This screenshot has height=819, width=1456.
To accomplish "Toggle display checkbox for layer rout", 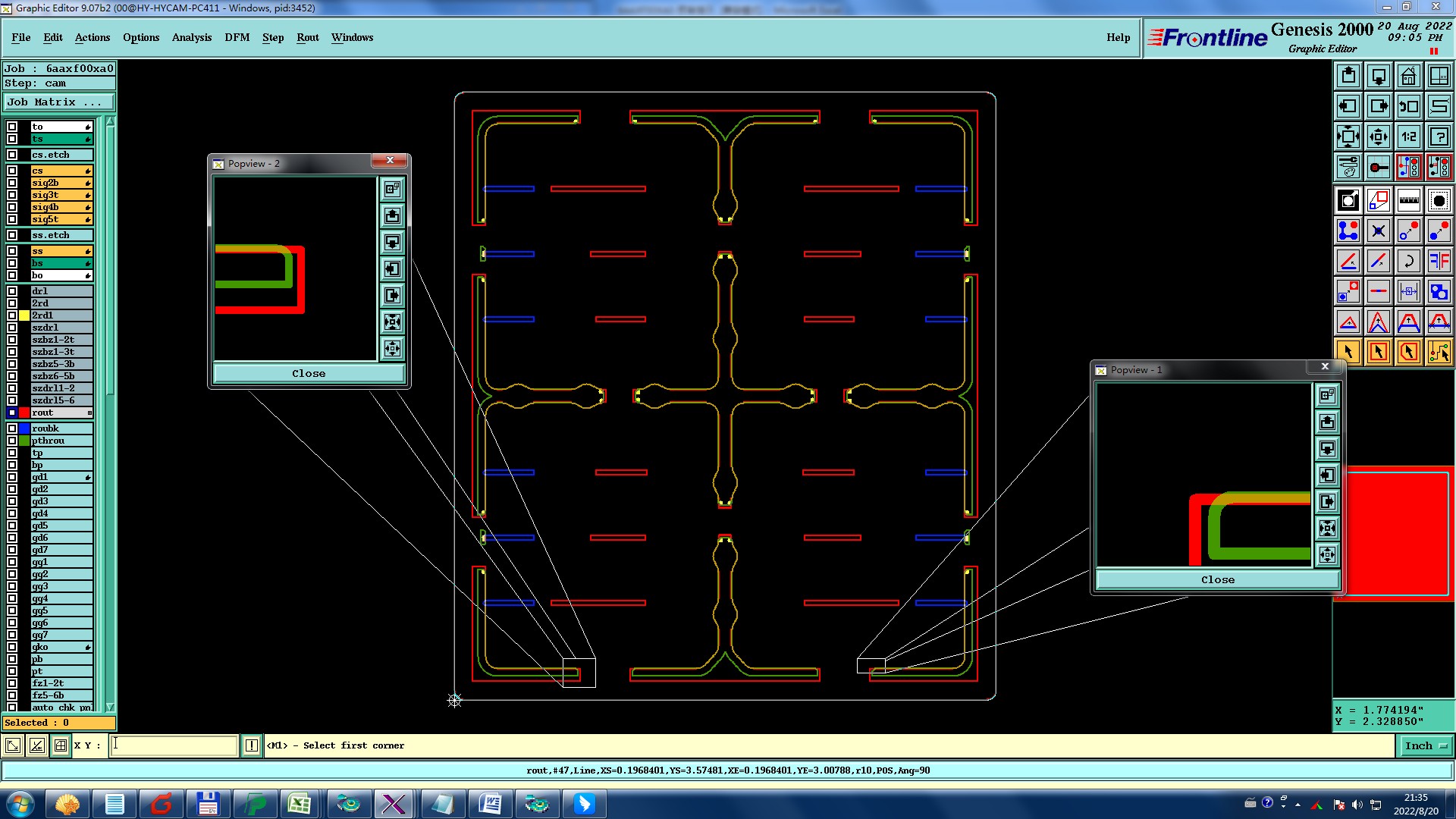I will [x=12, y=413].
